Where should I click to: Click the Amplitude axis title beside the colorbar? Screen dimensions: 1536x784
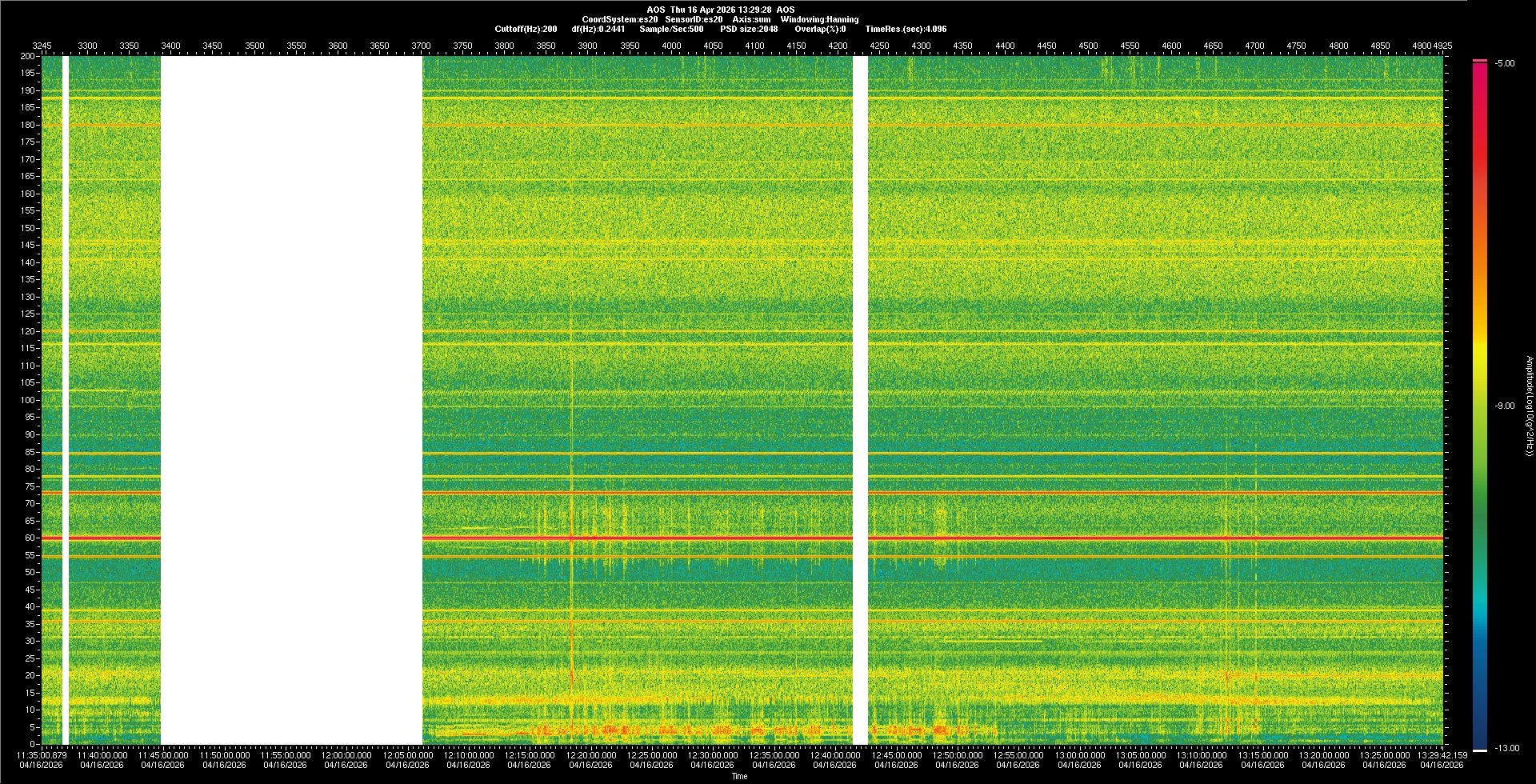tap(1529, 406)
